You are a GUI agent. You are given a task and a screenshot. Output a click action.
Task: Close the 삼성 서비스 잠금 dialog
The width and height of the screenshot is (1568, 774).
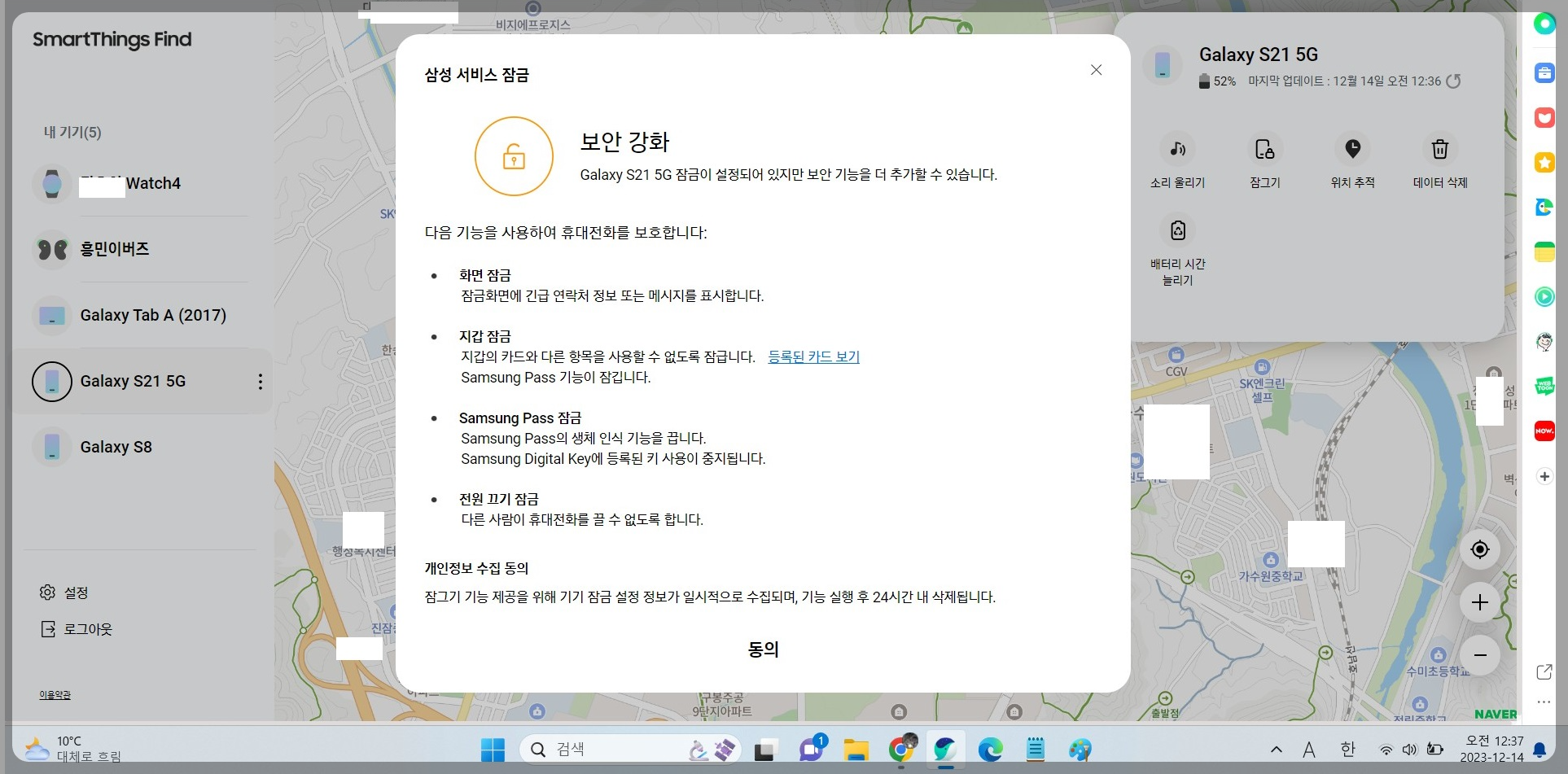click(1096, 70)
